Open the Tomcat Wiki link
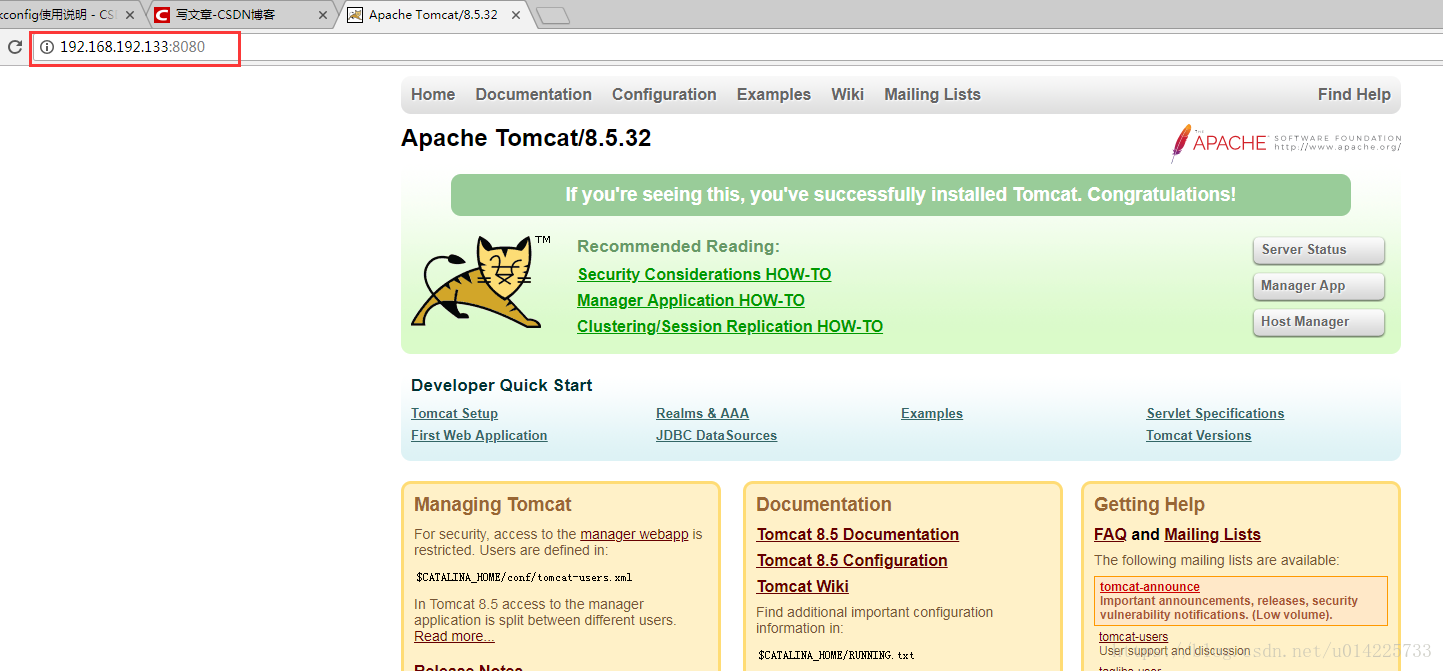Viewport: 1443px width, 671px height. pos(803,586)
